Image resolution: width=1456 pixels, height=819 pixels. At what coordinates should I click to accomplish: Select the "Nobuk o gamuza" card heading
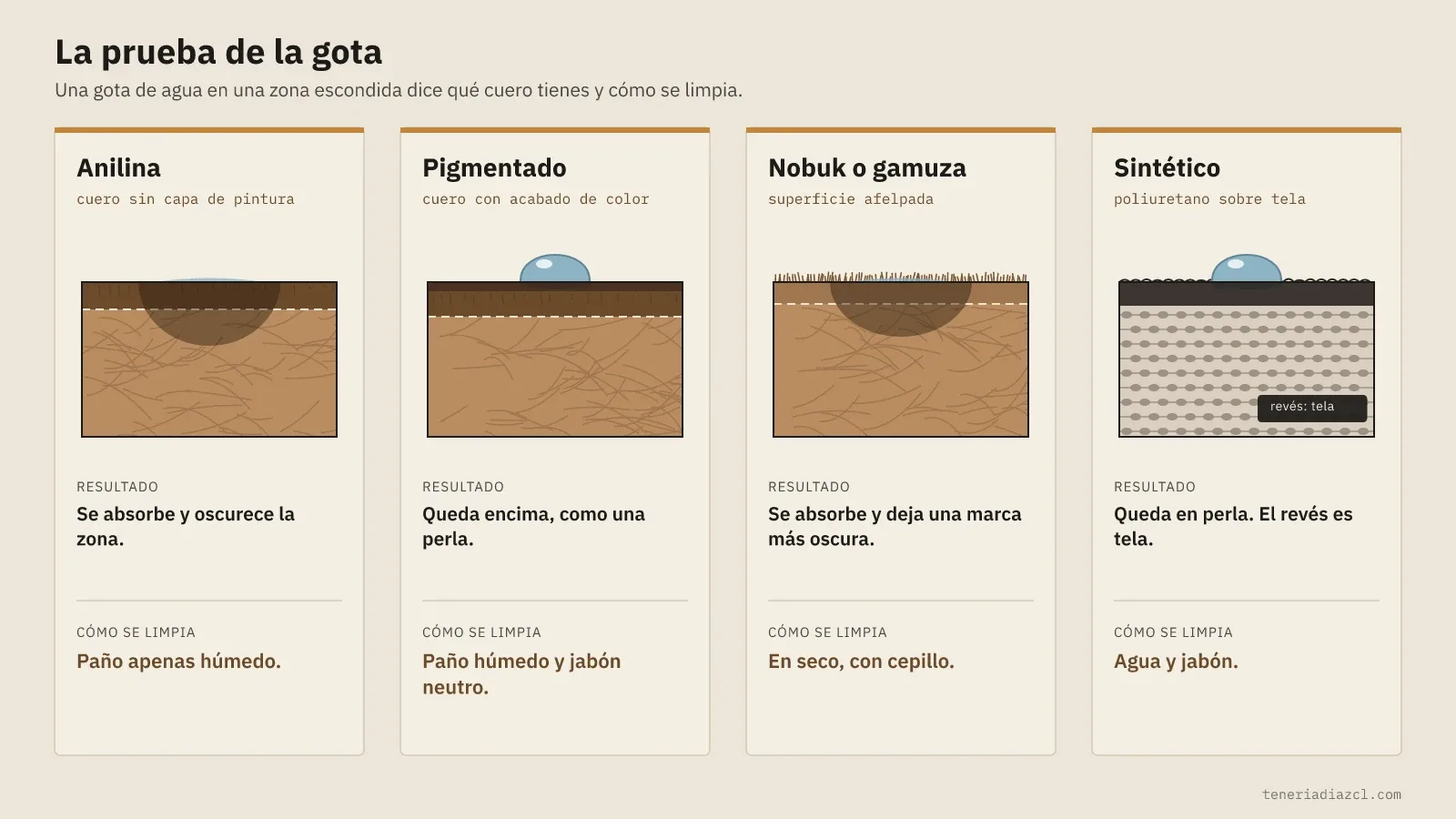tap(867, 168)
